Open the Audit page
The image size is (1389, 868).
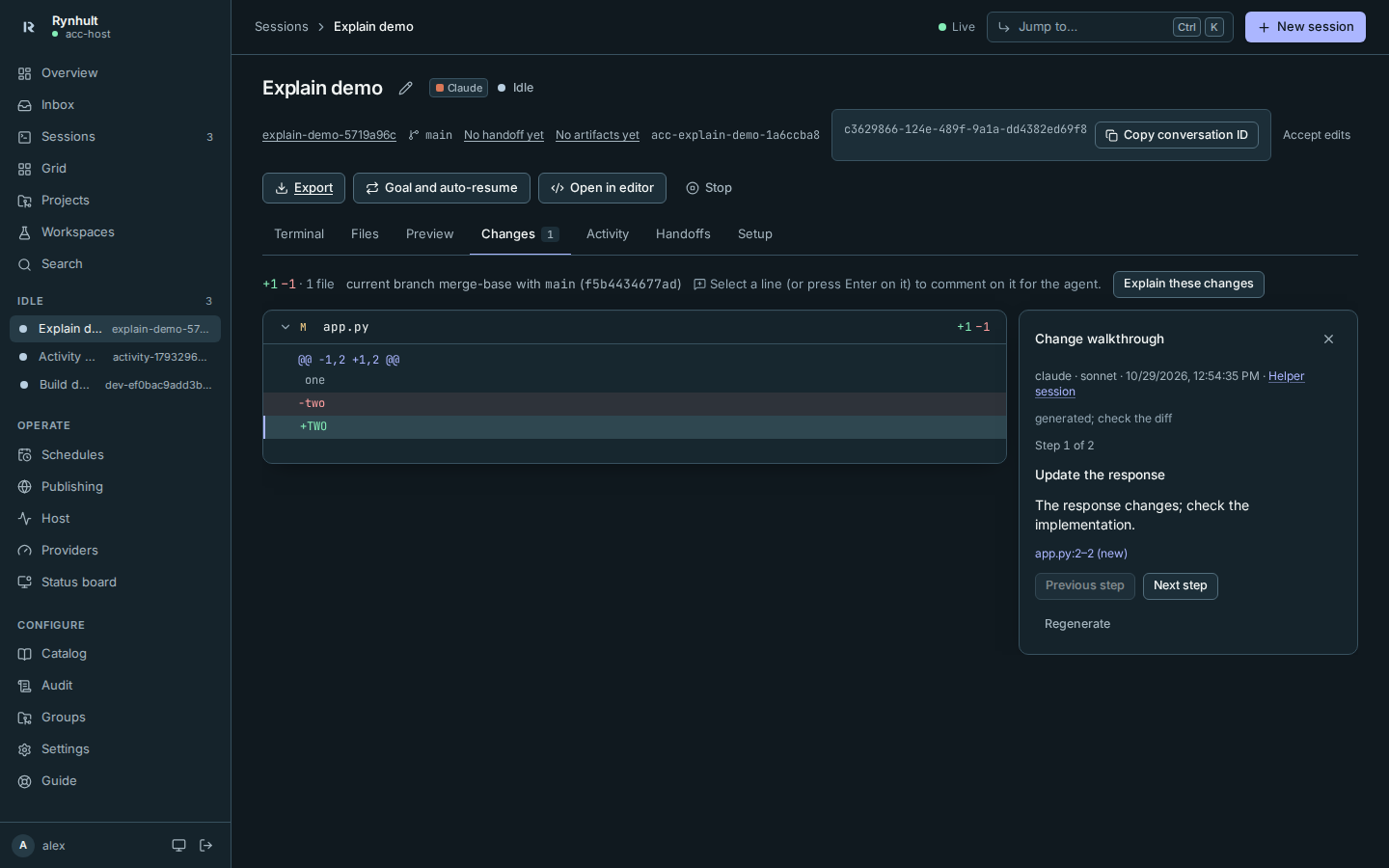(116, 686)
